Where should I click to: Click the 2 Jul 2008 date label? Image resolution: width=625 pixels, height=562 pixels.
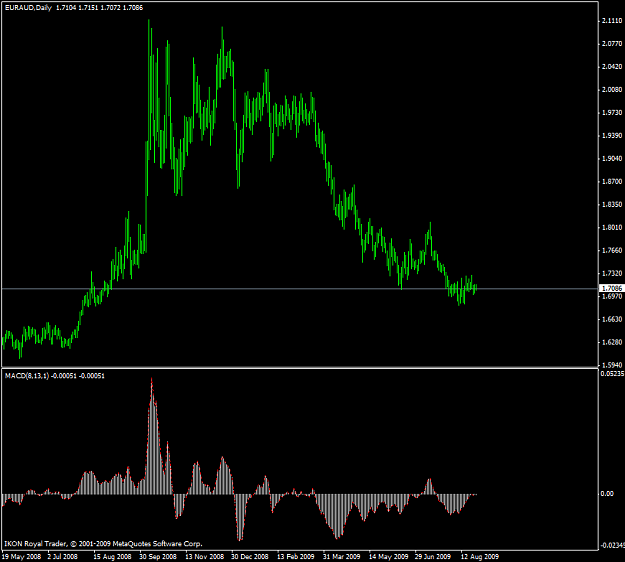[x=63, y=556]
